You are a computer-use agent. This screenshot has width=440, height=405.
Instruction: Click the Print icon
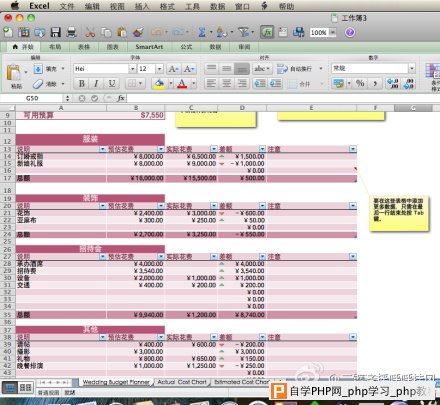pyautogui.click(x=71, y=32)
